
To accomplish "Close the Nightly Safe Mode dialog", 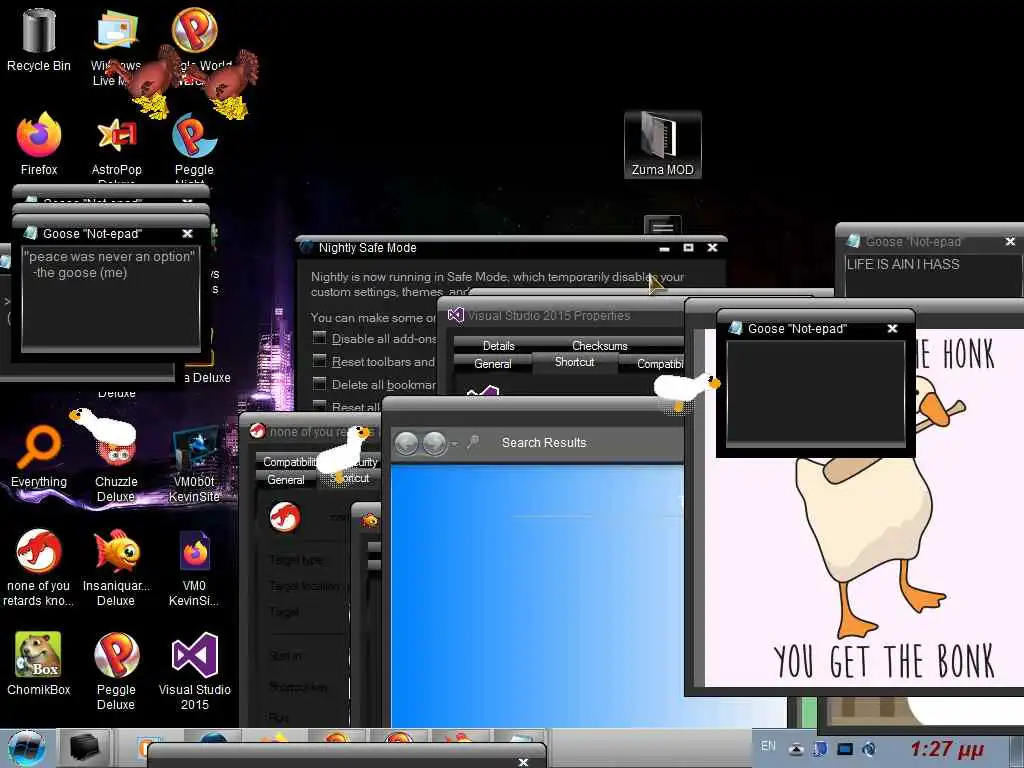I will [x=712, y=248].
